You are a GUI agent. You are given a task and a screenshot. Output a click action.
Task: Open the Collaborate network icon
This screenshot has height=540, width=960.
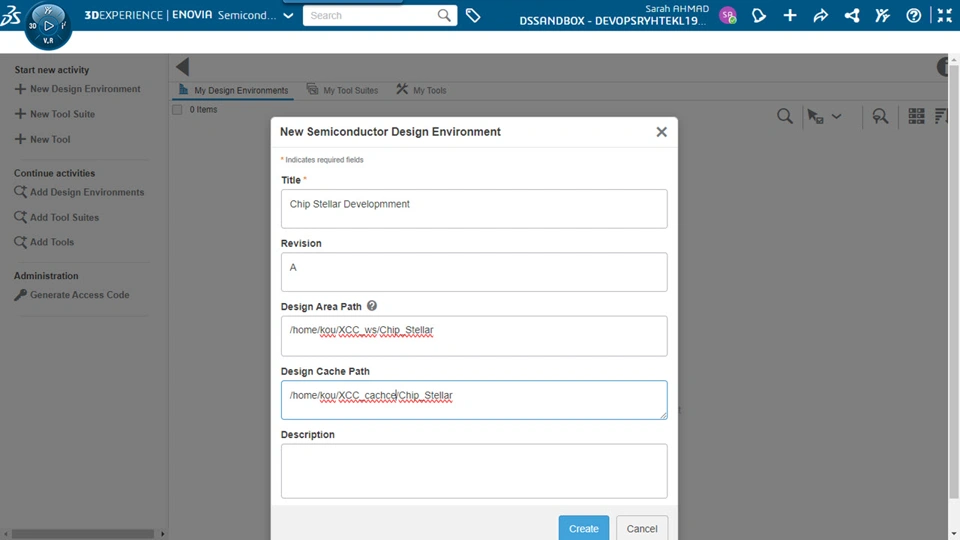(x=852, y=15)
